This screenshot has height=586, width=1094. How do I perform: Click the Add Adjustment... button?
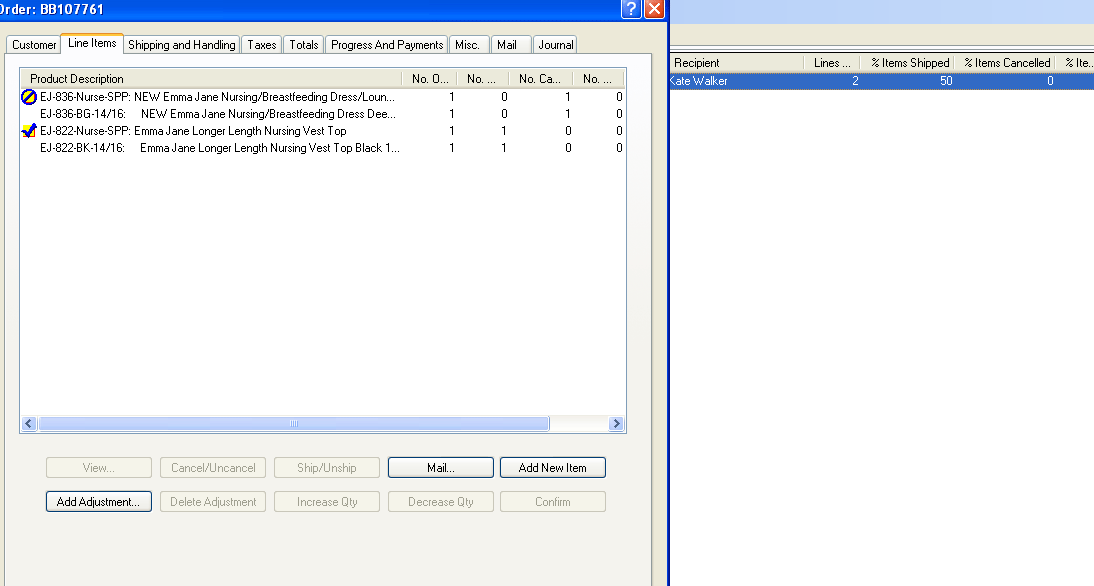pos(99,502)
